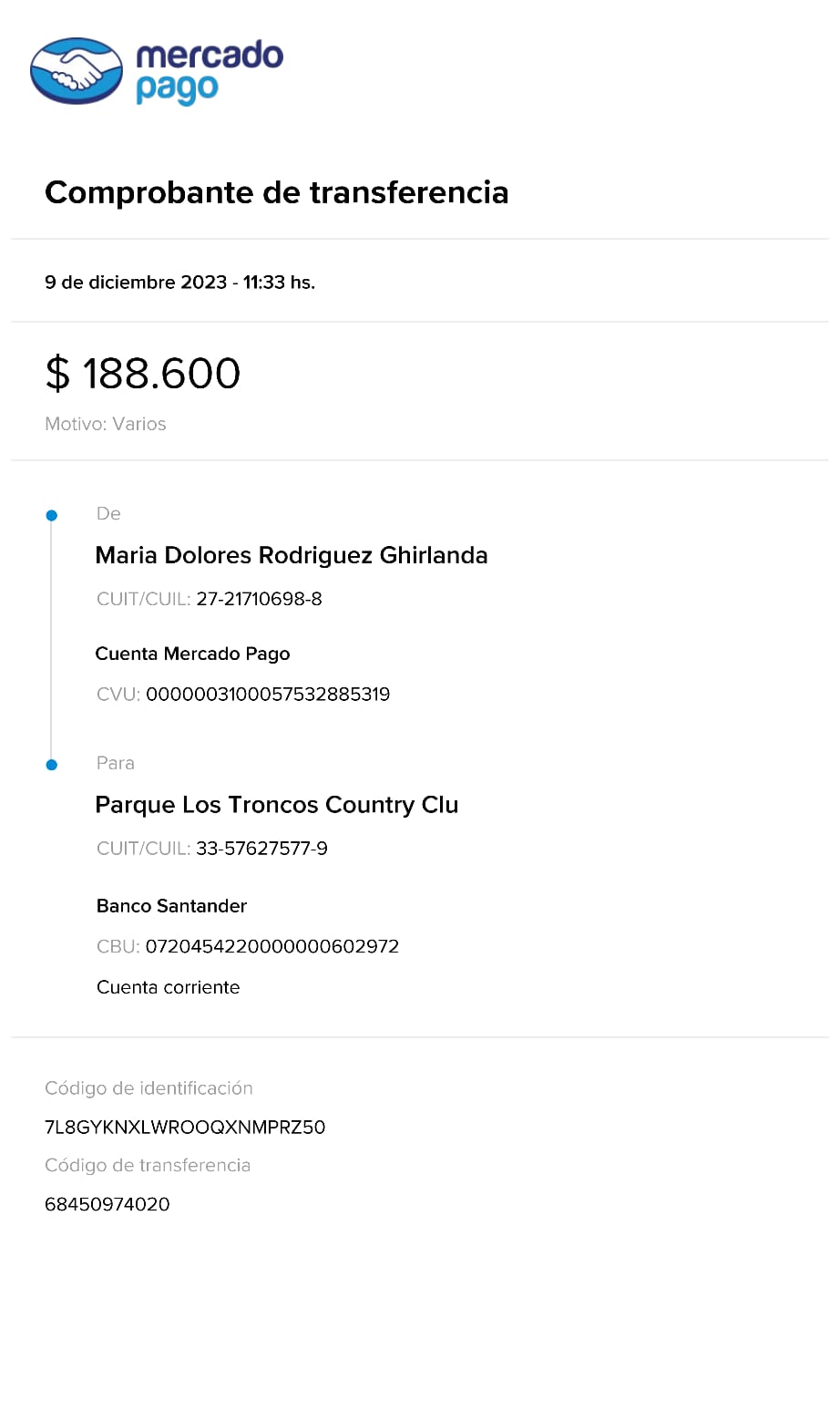The image size is (840, 1401).
Task: Select the date 9 de diciembre 2023
Action: point(136,283)
